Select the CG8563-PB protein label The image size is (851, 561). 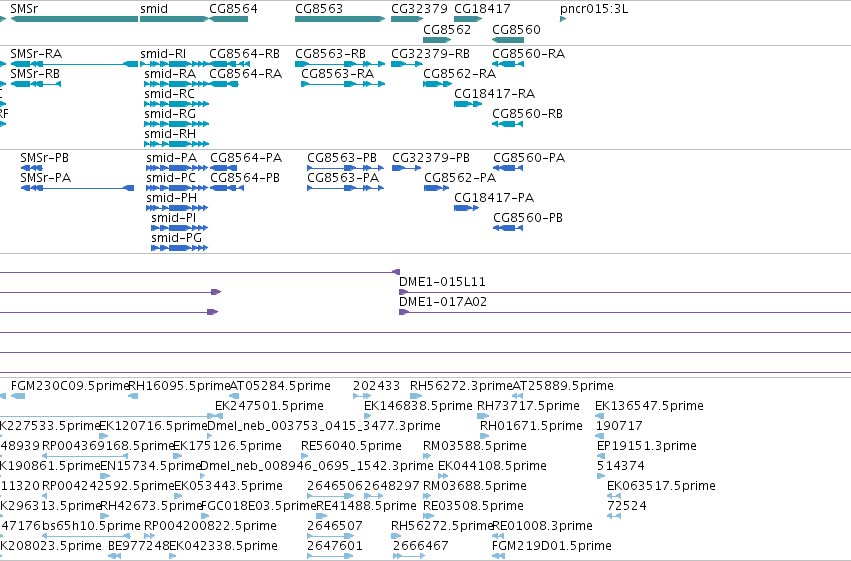tap(342, 158)
